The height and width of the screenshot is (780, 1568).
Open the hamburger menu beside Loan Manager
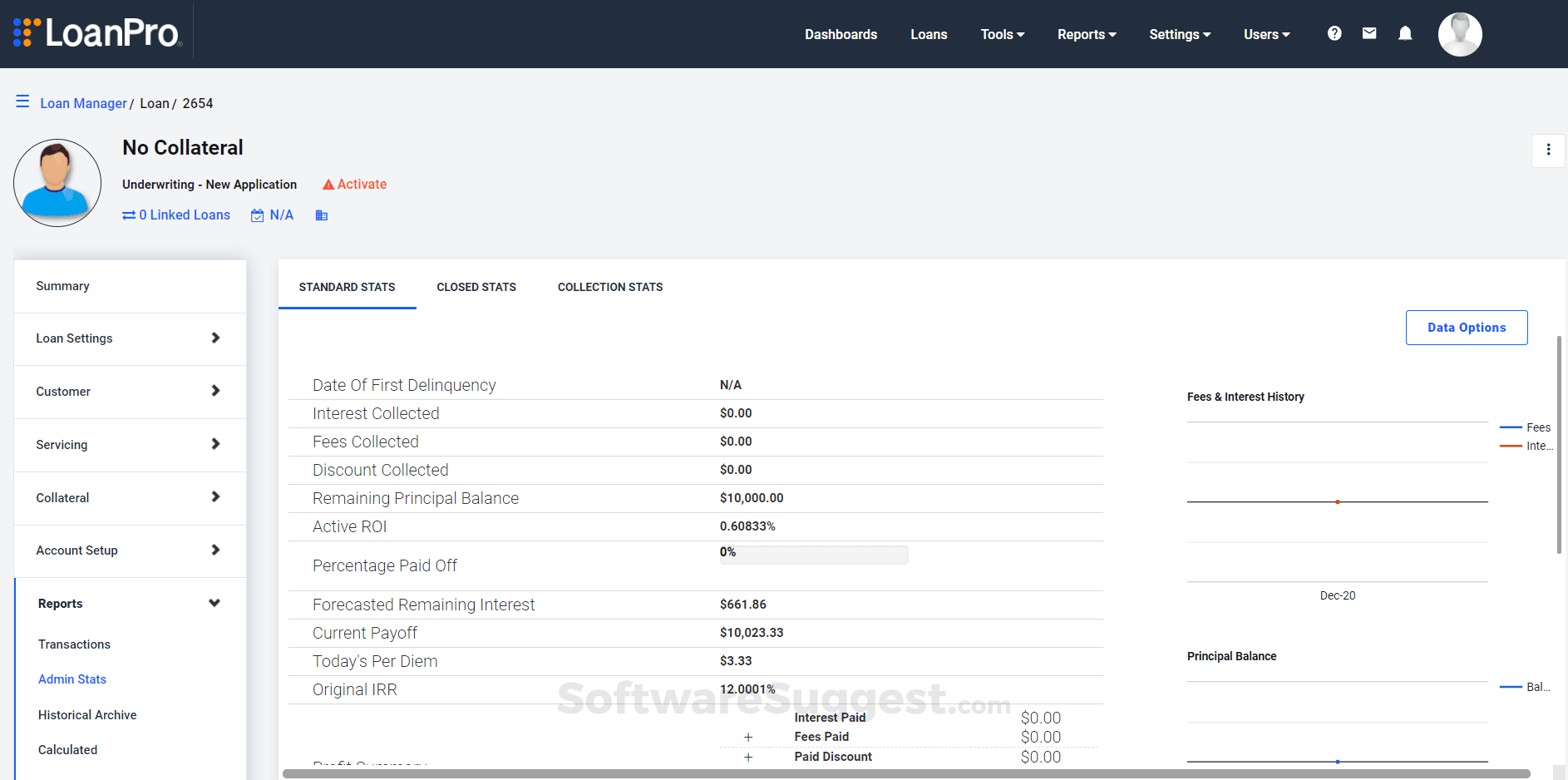tap(22, 101)
